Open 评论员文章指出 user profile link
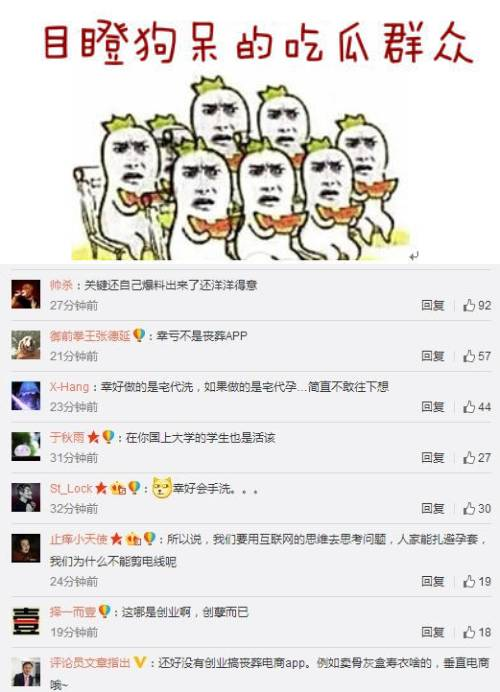The height and width of the screenshot is (692, 500). 90,663
